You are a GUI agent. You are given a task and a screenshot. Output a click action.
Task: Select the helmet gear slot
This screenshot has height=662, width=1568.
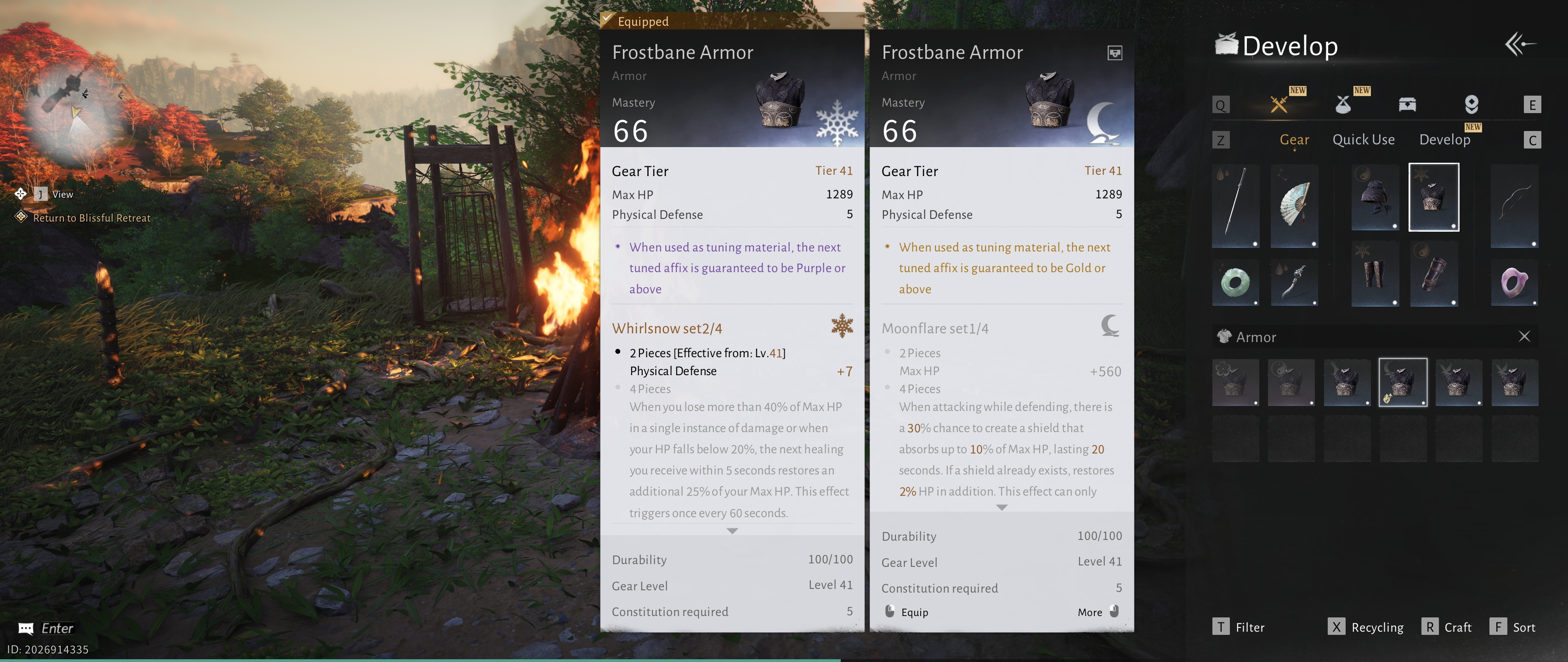coord(1375,197)
